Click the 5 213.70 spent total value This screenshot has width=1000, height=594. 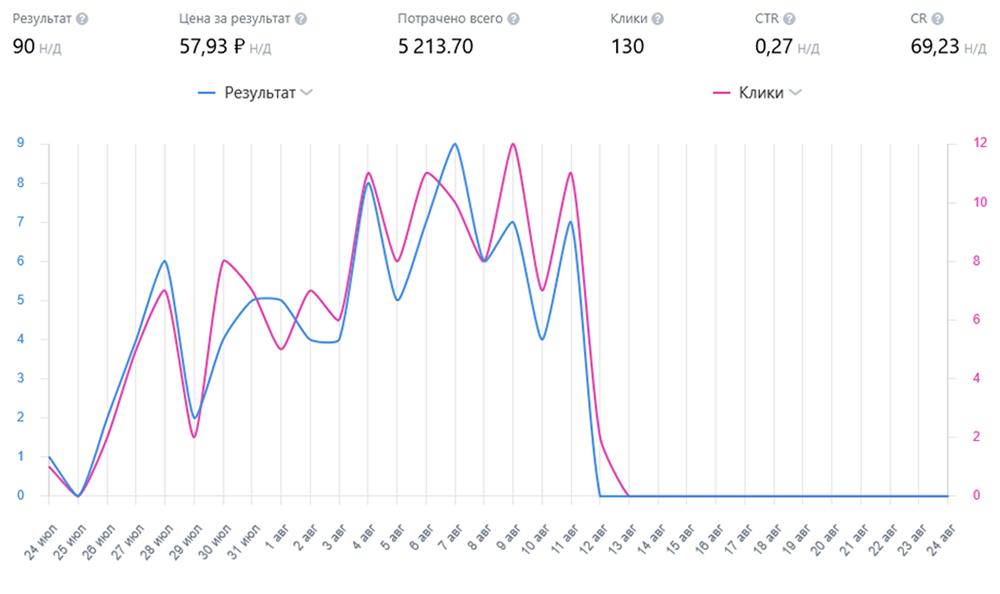(435, 46)
